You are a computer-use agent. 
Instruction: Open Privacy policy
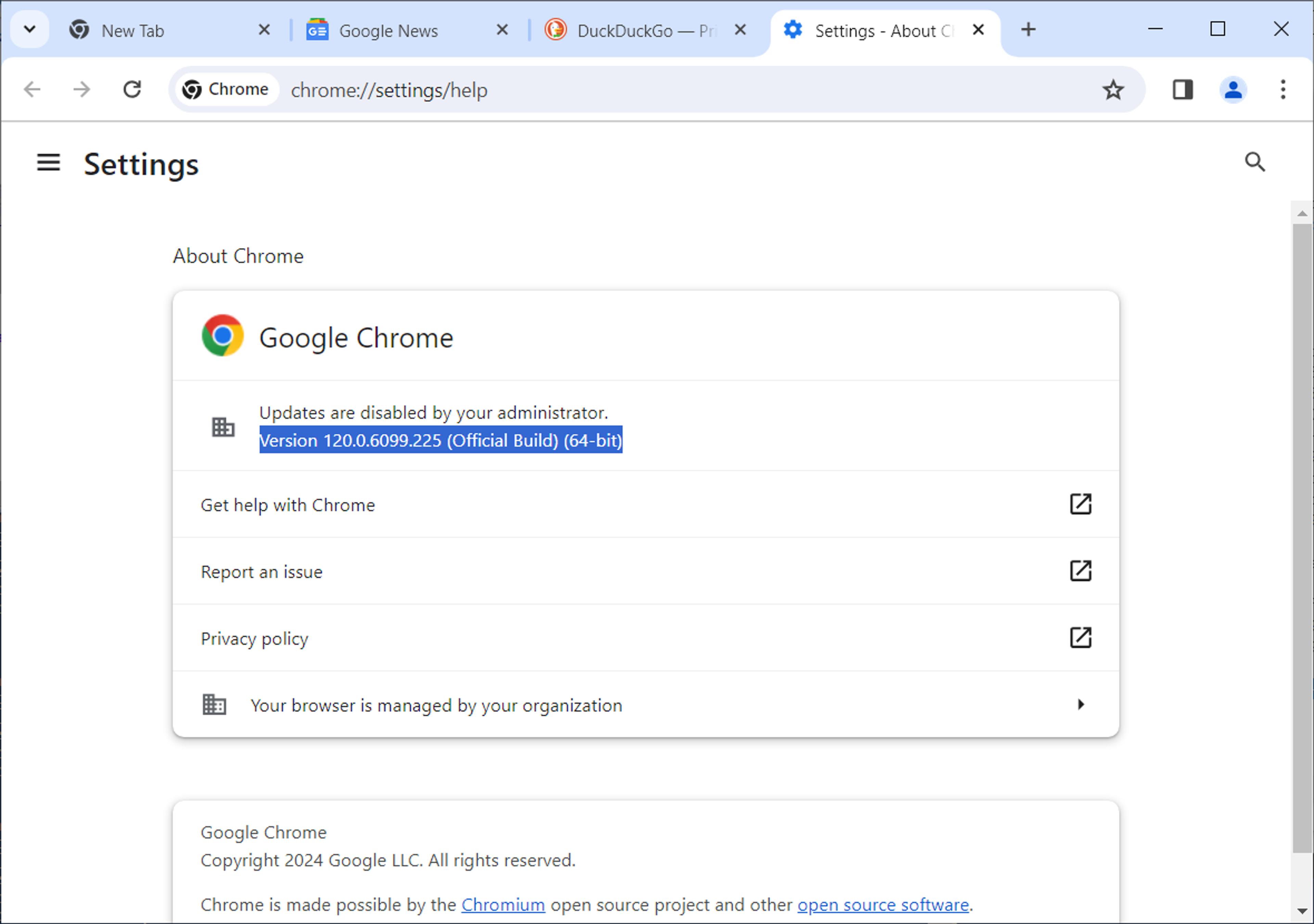(646, 638)
